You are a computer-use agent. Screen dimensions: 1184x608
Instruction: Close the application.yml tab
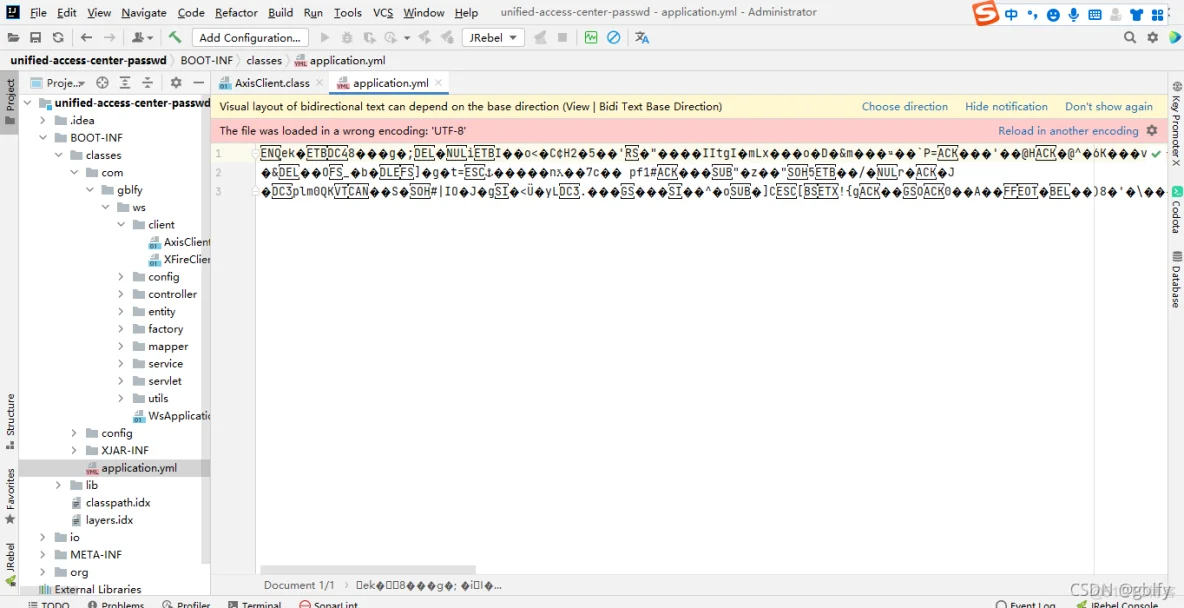[438, 82]
